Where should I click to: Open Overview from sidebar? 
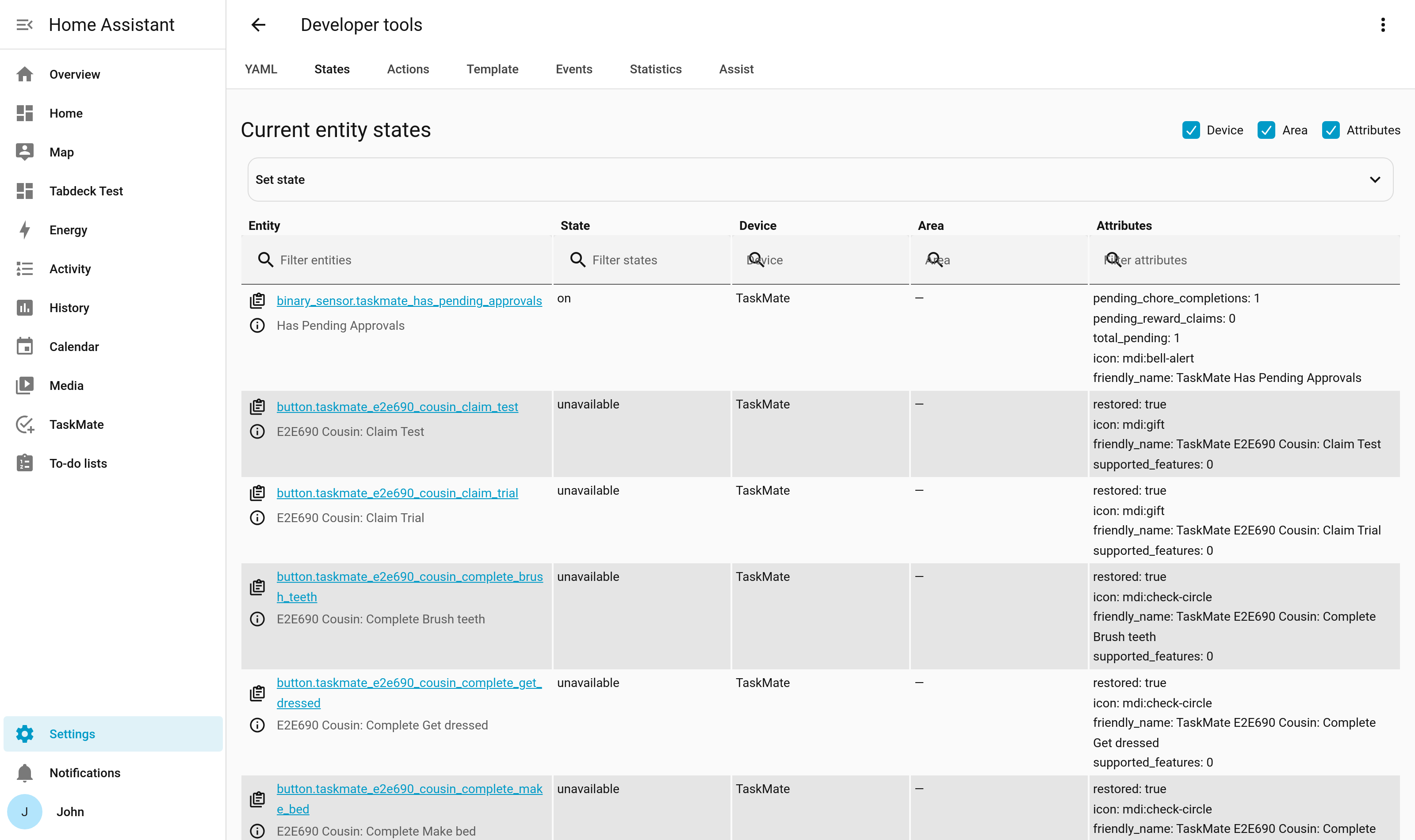113,74
